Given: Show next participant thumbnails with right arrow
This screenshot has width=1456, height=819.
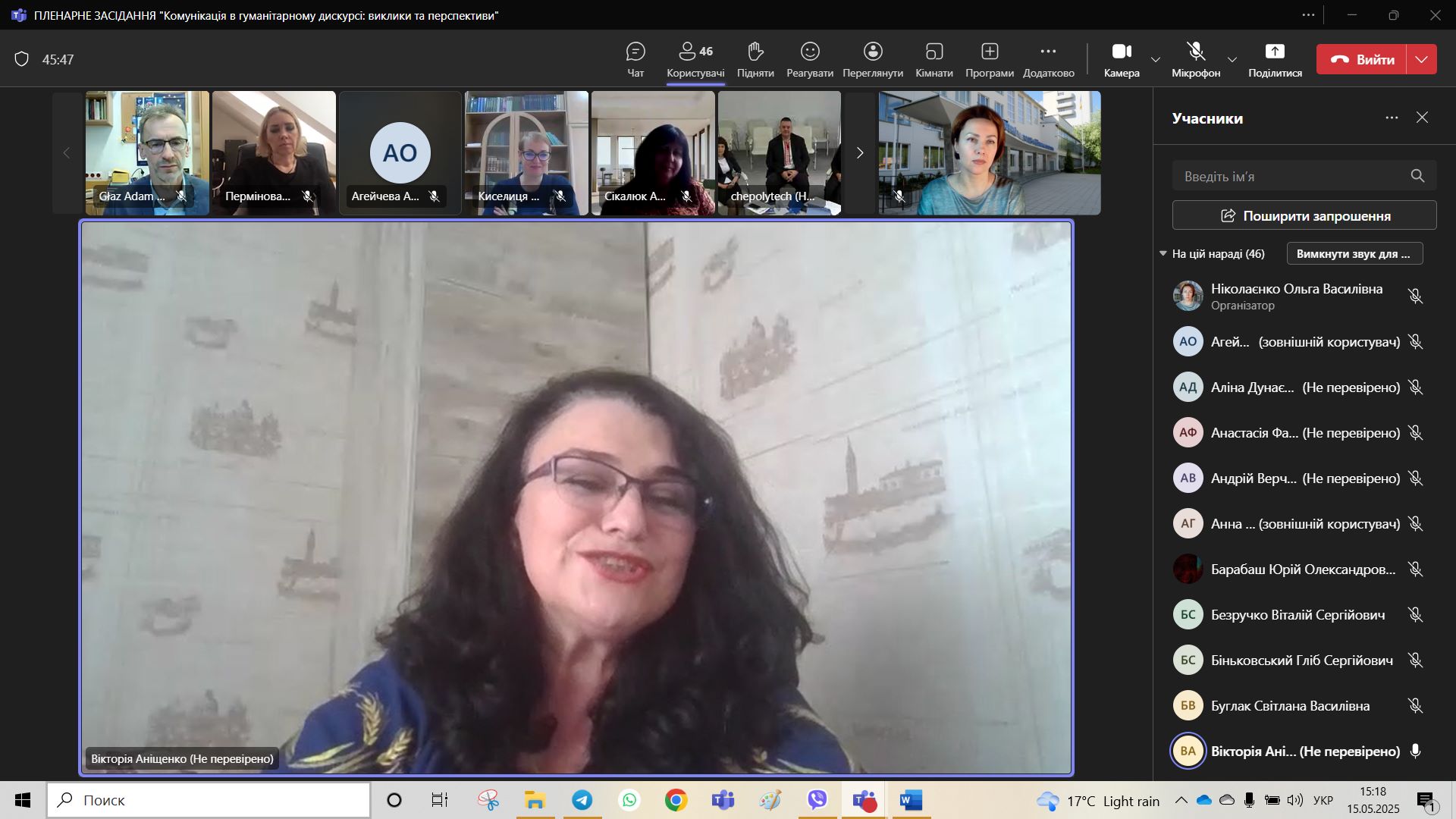Looking at the screenshot, I should pyautogui.click(x=859, y=153).
